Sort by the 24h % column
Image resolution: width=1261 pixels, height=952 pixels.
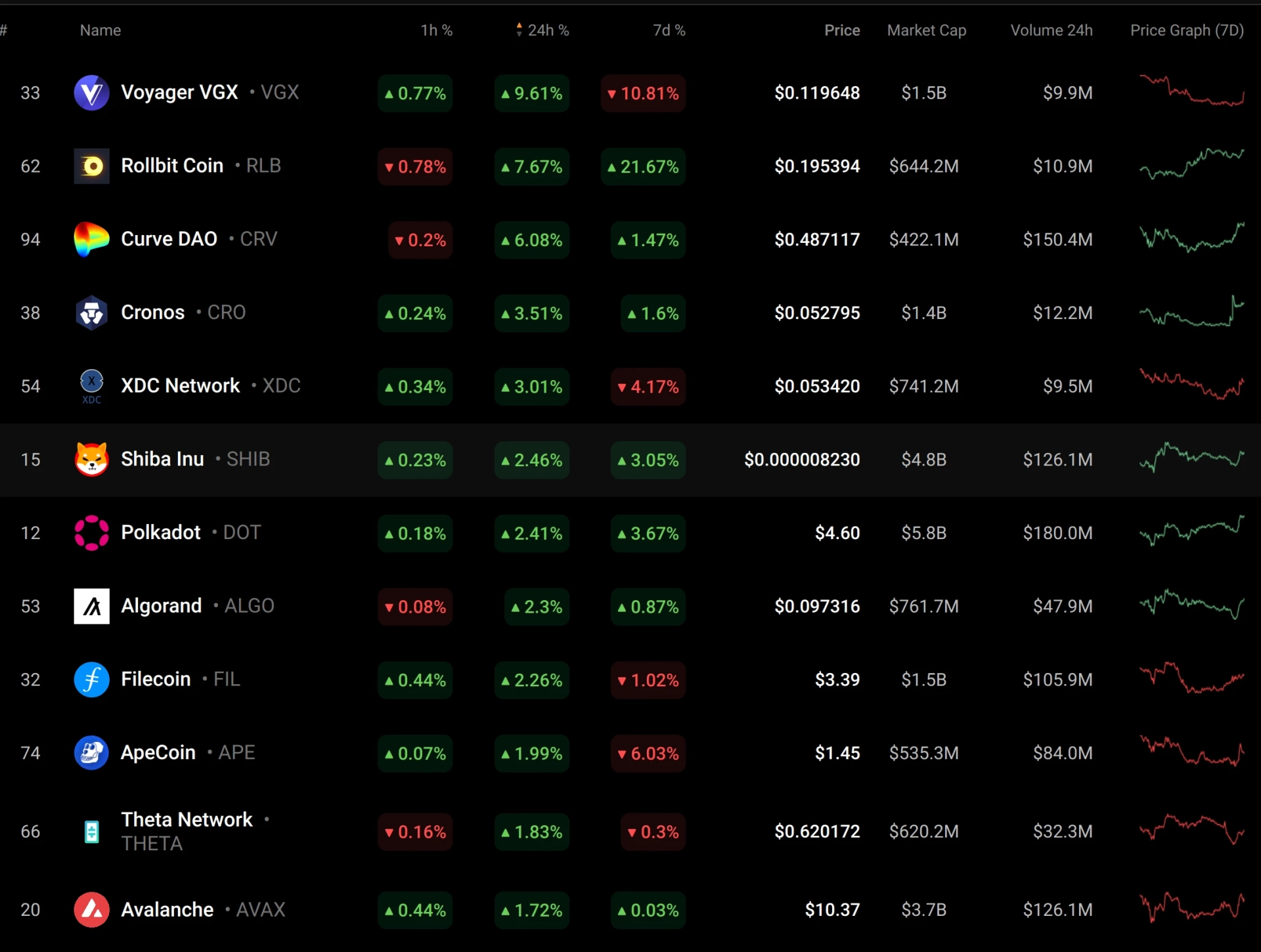point(542,30)
